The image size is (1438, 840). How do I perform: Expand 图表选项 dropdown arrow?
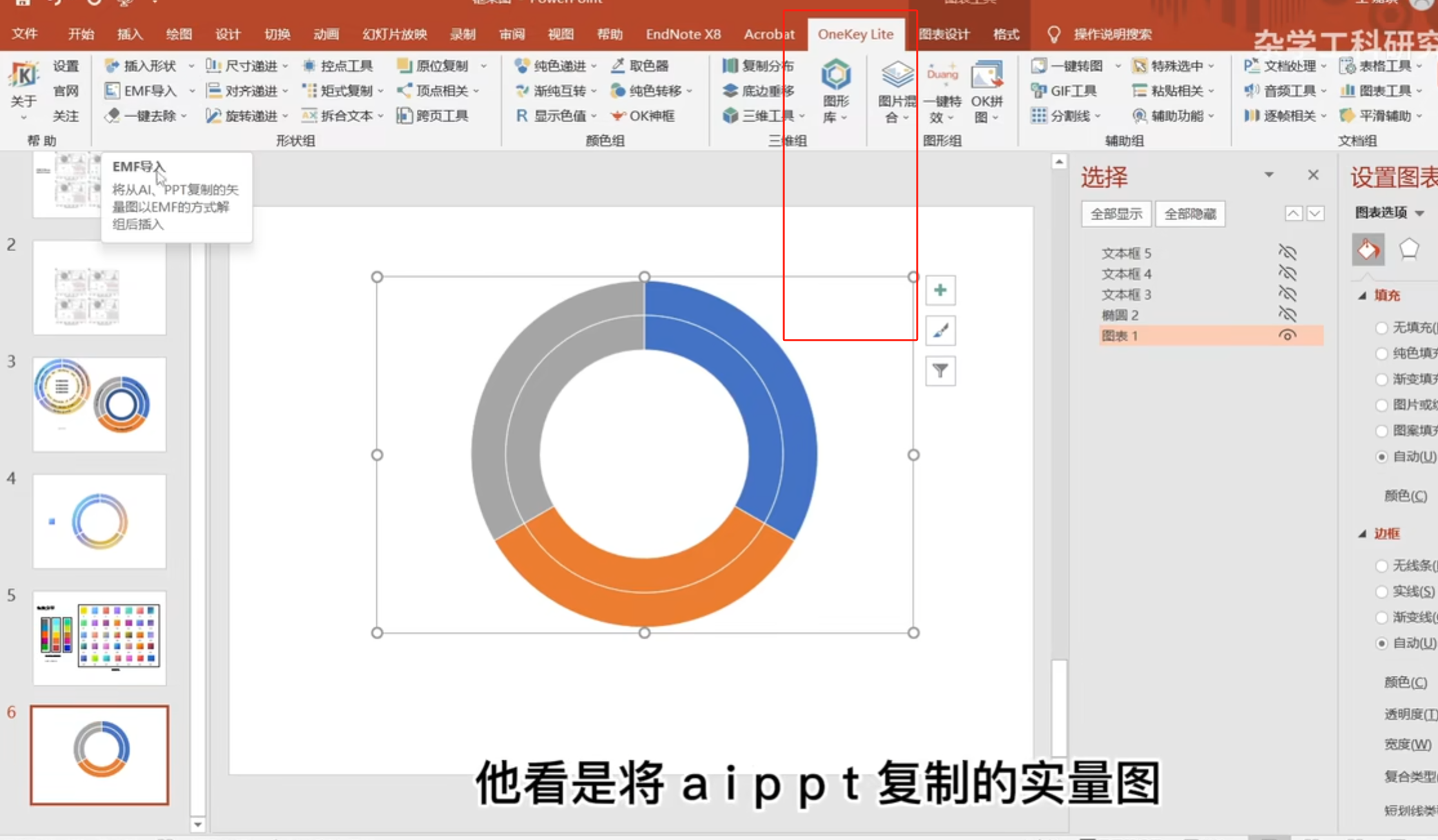click(1419, 213)
